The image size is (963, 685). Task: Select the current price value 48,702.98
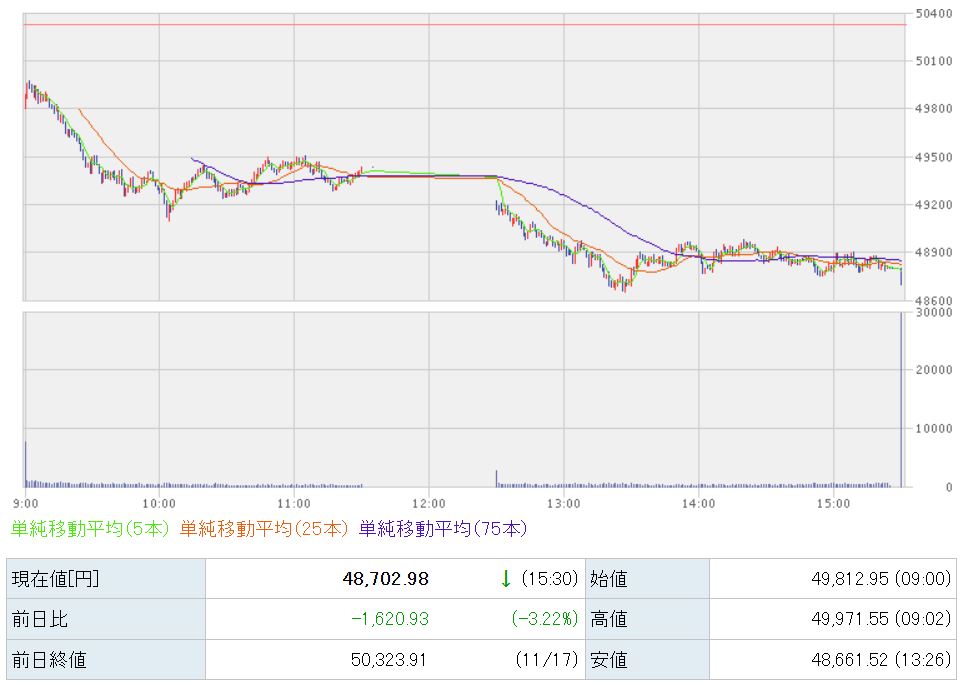pos(384,579)
